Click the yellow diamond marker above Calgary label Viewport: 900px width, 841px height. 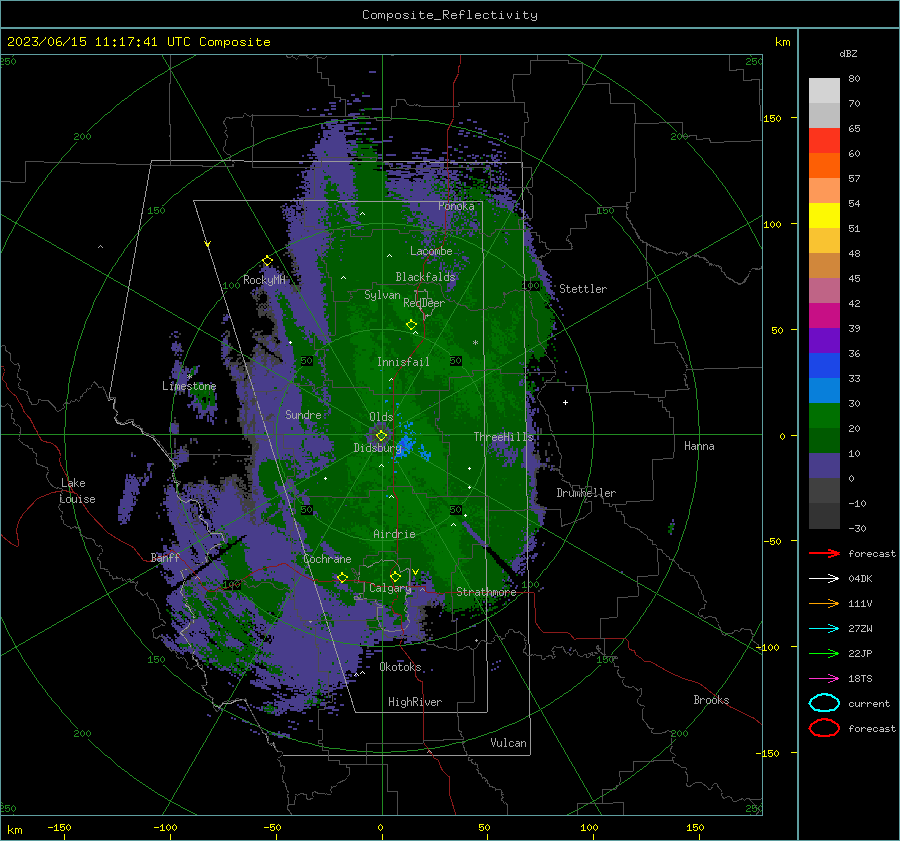[x=395, y=576]
